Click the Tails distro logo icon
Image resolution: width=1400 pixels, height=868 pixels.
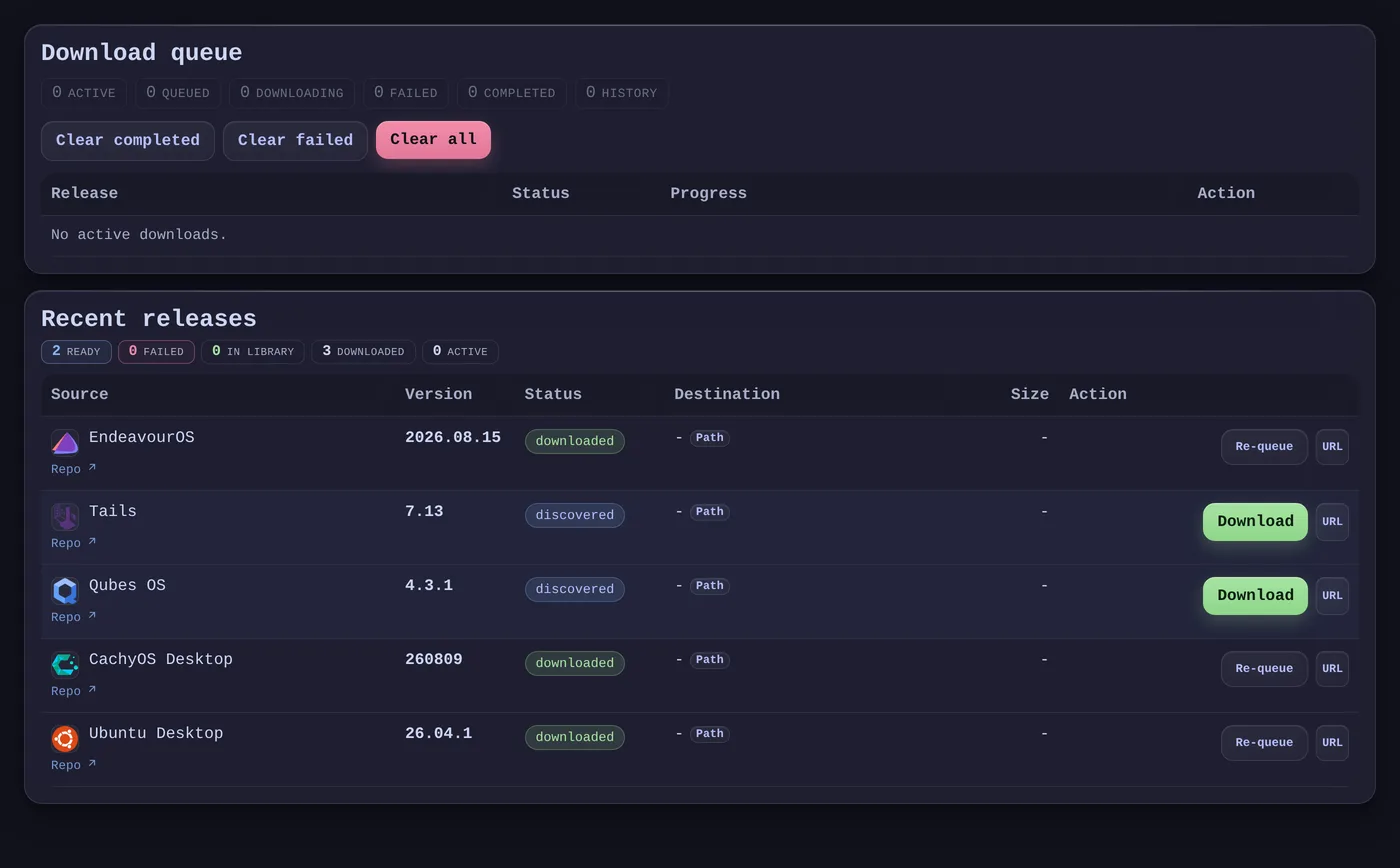[65, 516]
